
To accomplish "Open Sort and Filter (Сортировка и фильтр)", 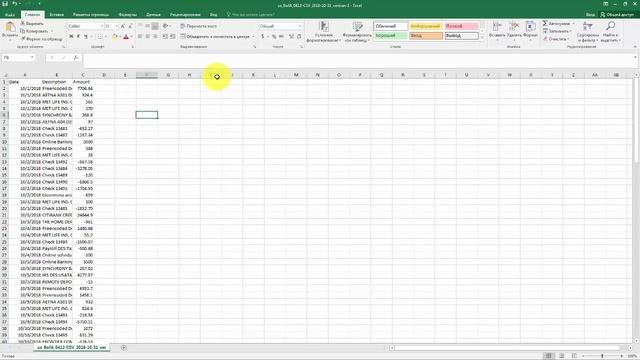I will [588, 32].
